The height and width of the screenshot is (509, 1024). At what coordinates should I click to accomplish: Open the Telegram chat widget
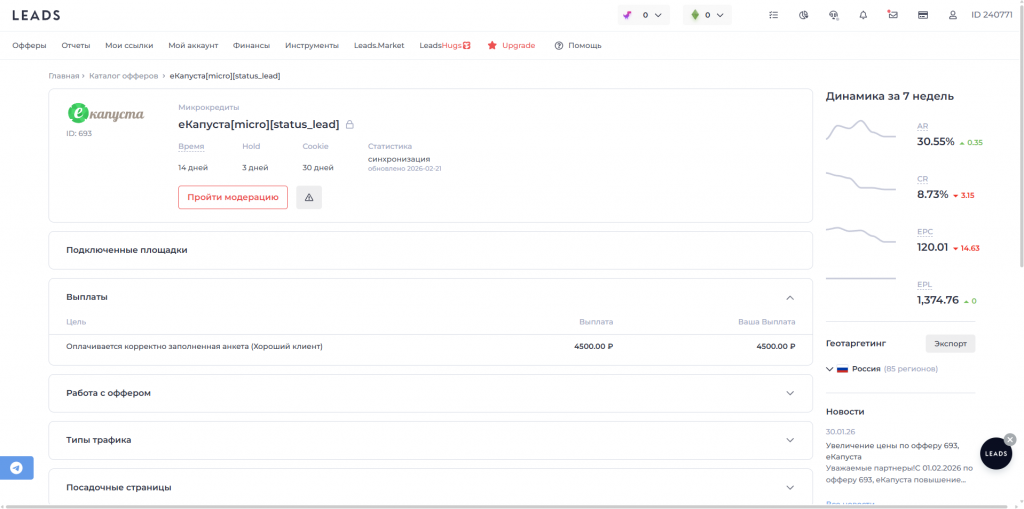(16, 467)
